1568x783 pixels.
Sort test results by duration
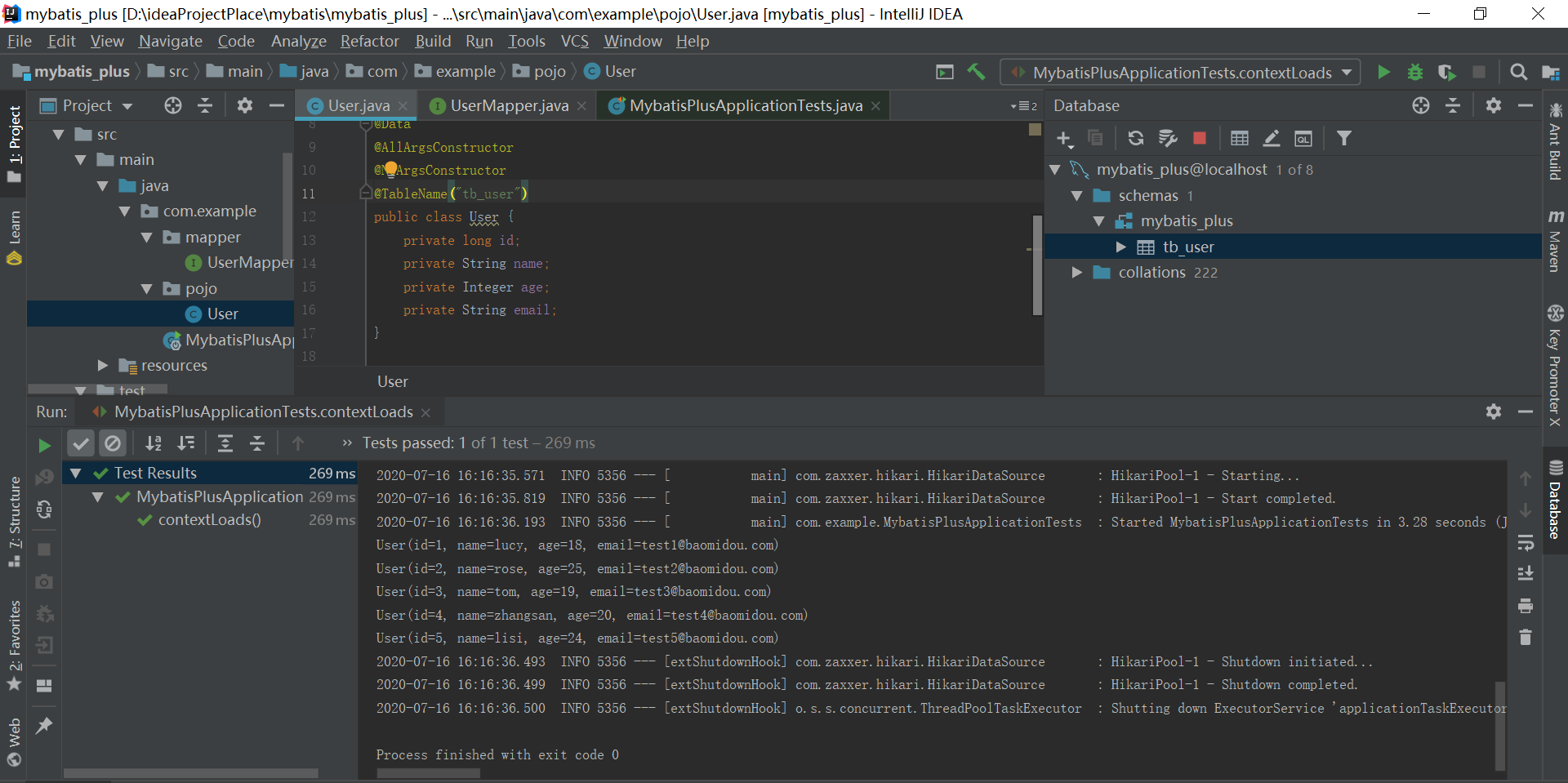click(186, 443)
